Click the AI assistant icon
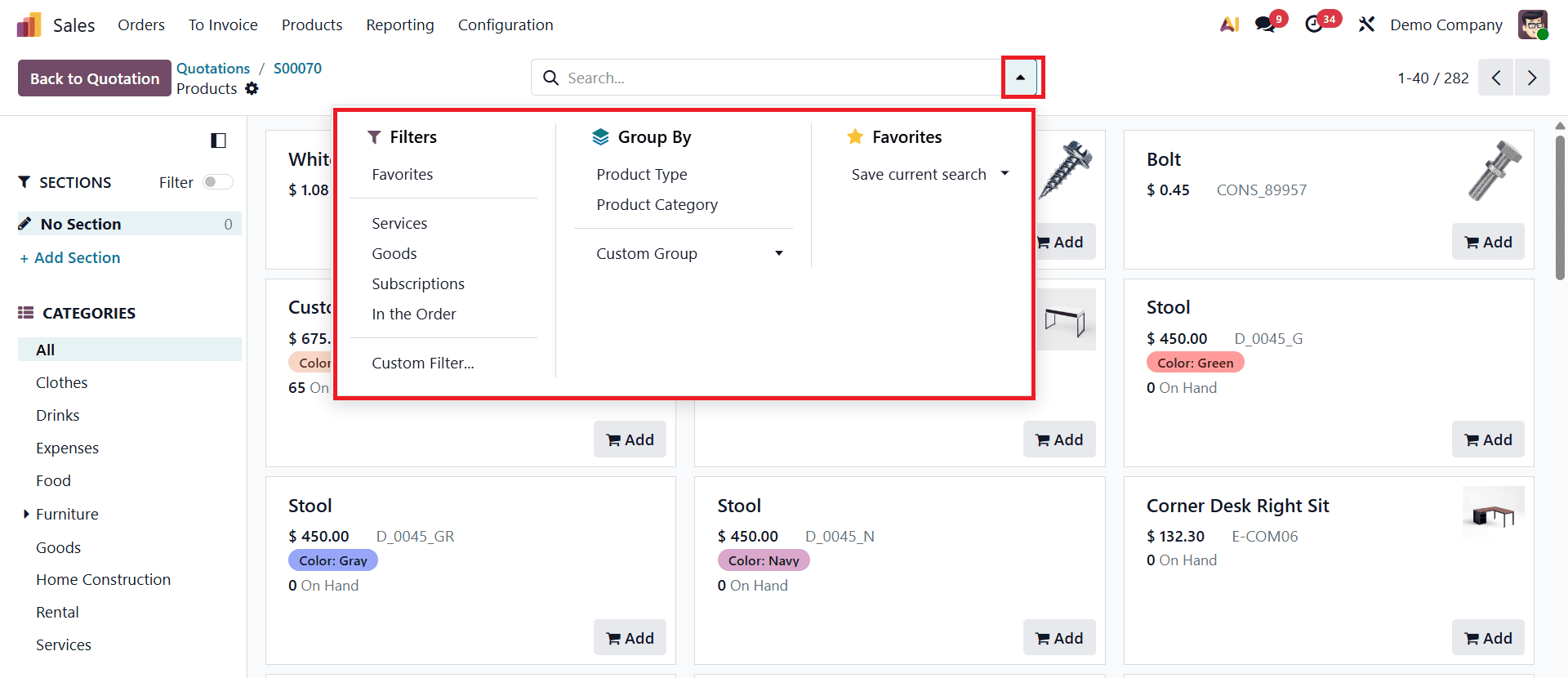 [x=1229, y=25]
